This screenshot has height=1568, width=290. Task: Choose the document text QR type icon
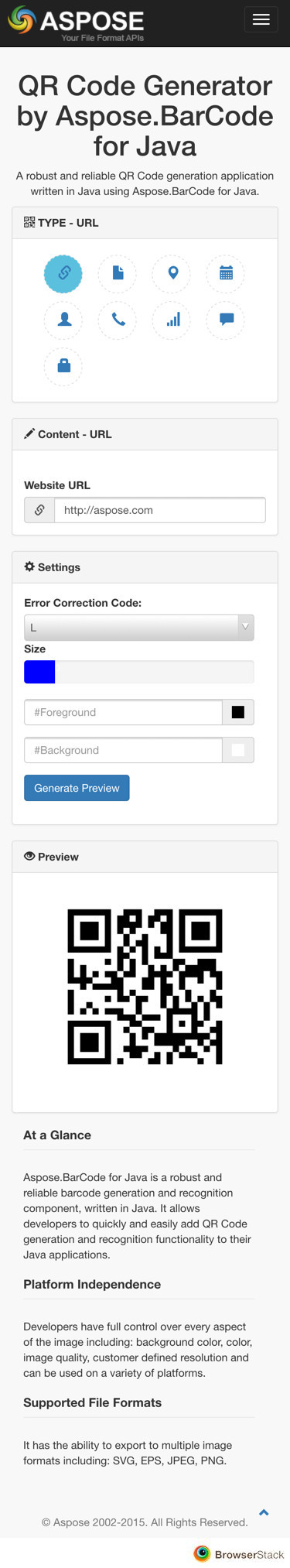(118, 272)
